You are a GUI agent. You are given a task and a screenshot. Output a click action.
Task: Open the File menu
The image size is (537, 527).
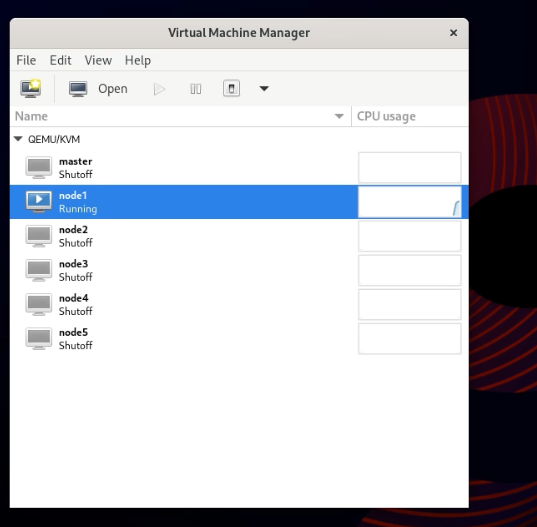(26, 60)
